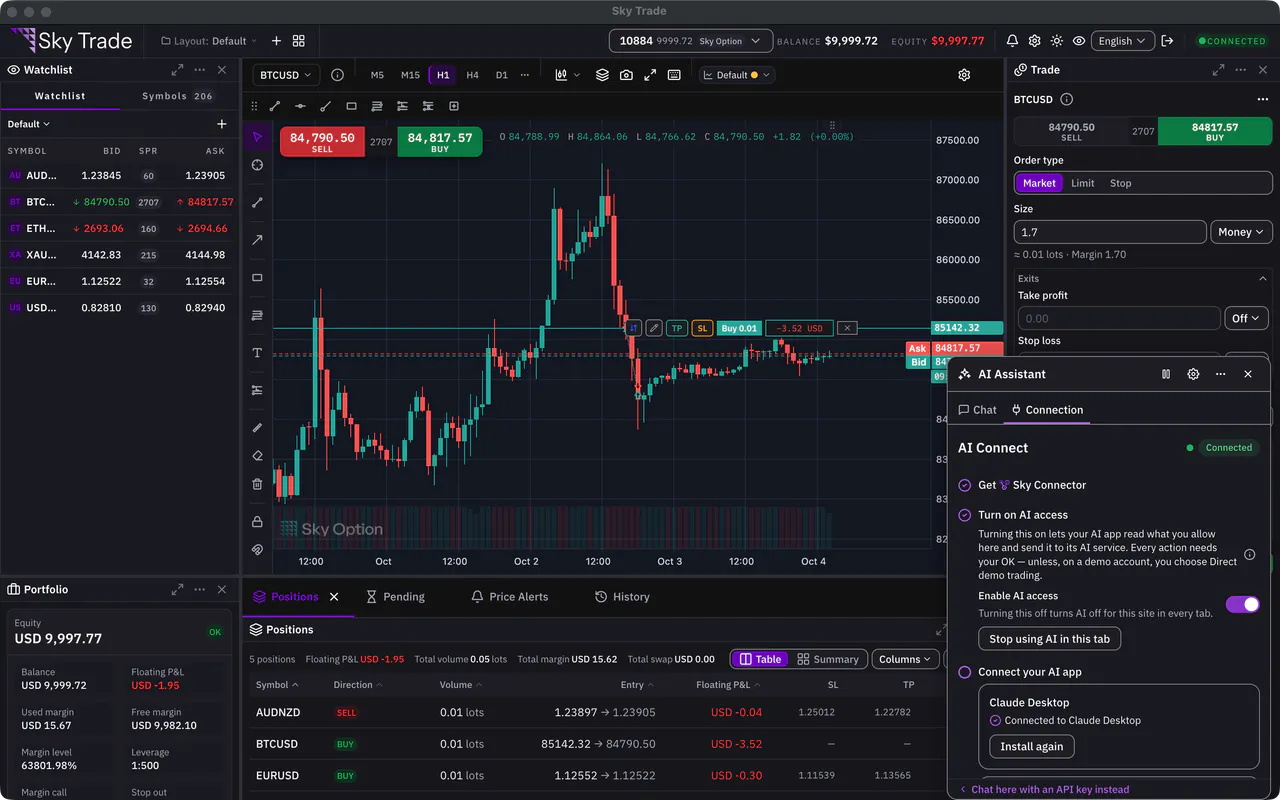Select the crosshair tool in chart sidebar
This screenshot has height=800, width=1280.
point(257,165)
